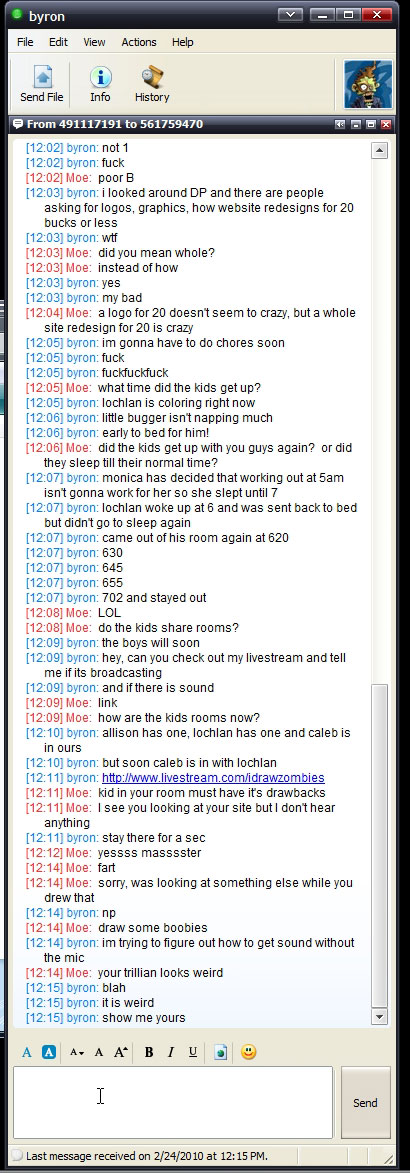410x1173 pixels.
Task: Open the Actions menu
Action: [x=139, y=42]
